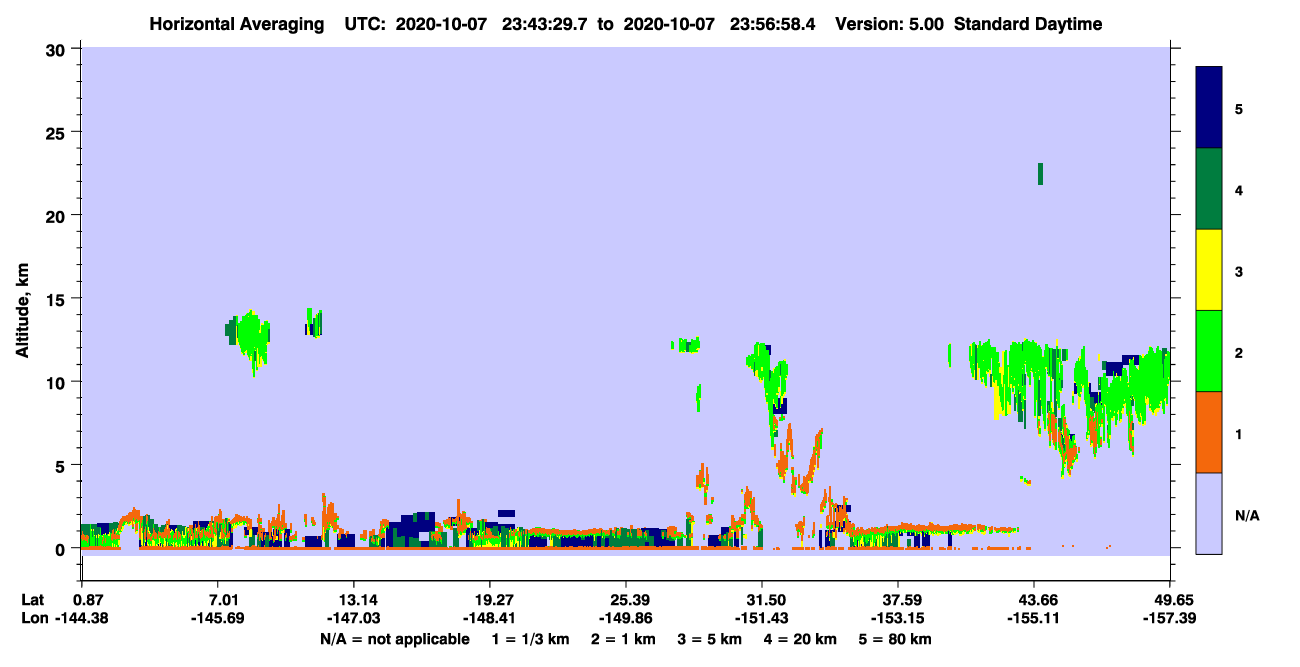Click the isolated dark green feature above 20 km
The width and height of the screenshot is (1300, 667).
coord(1041,174)
